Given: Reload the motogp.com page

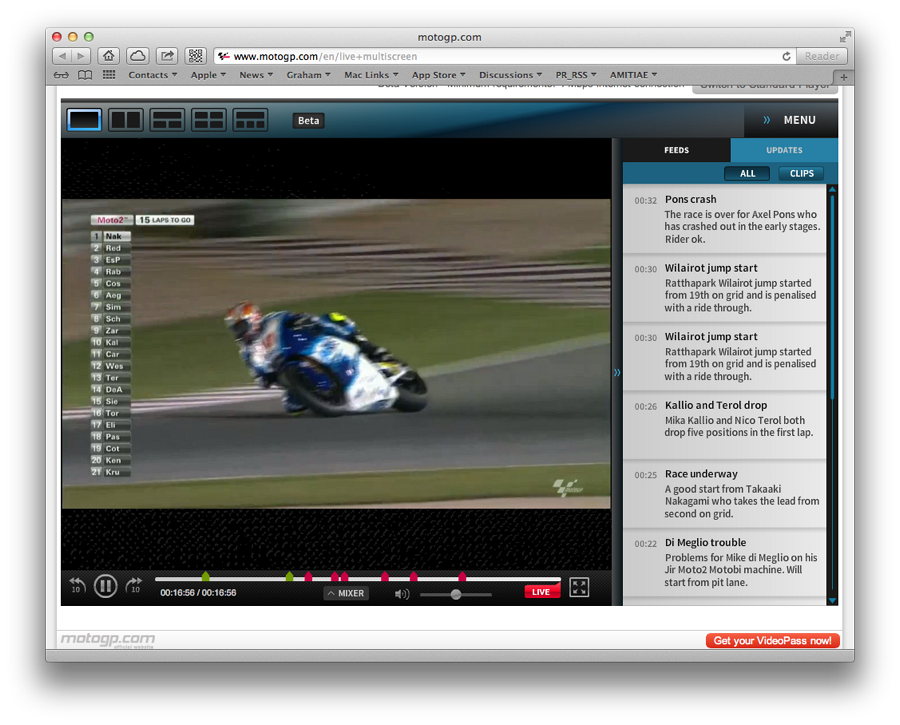Looking at the screenshot, I should tap(786, 56).
